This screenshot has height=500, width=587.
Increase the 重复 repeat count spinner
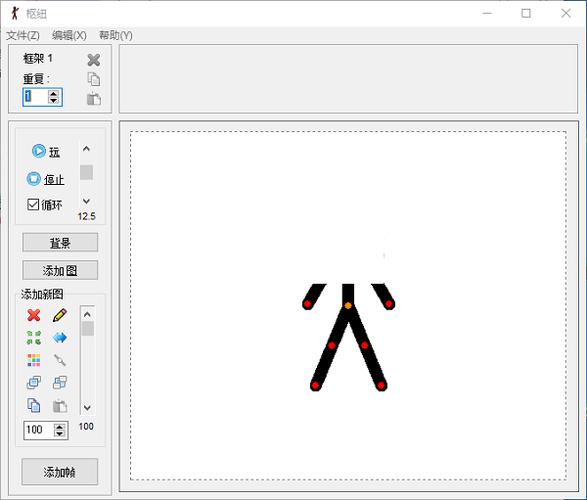coord(54,94)
